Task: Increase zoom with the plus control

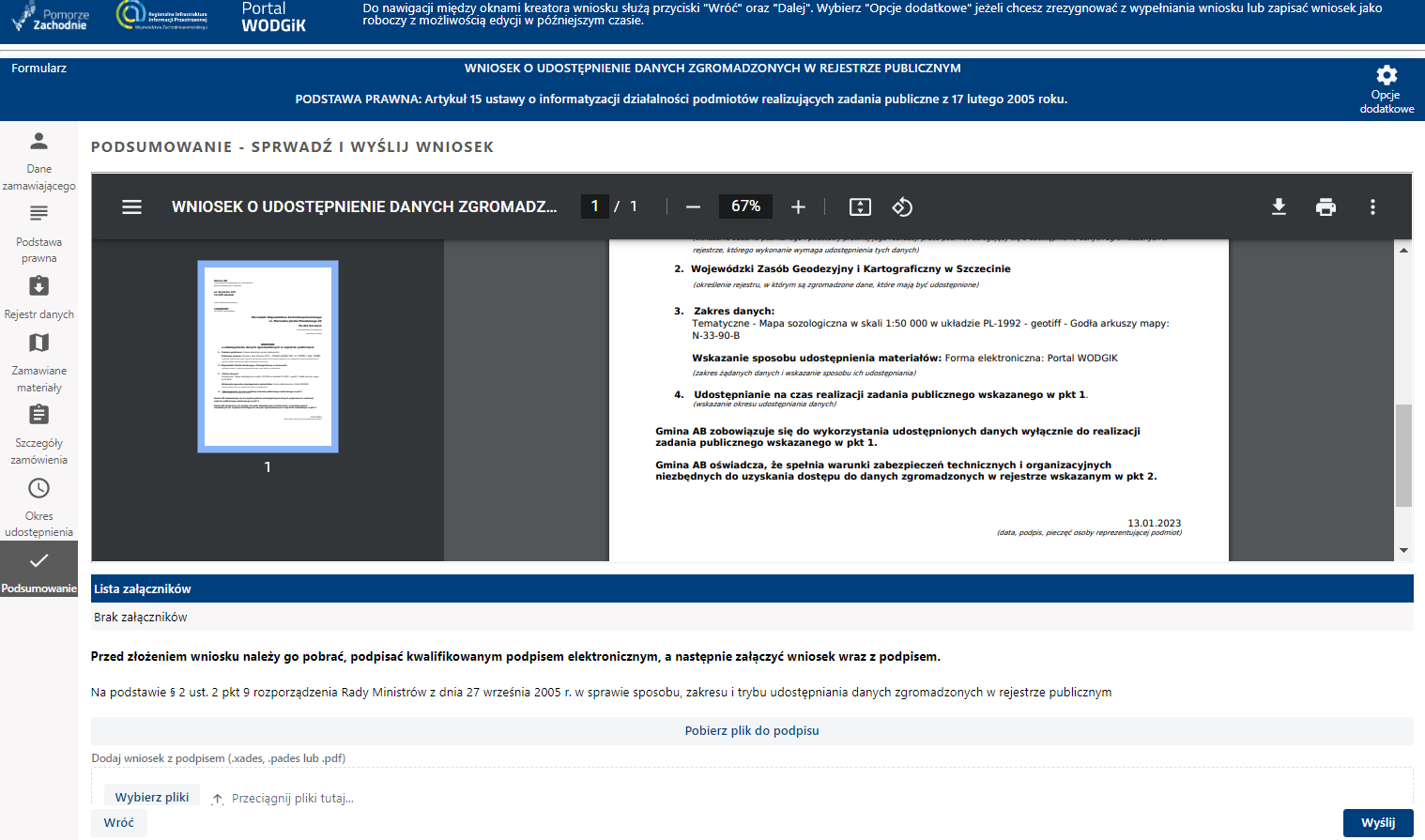Action: (798, 206)
